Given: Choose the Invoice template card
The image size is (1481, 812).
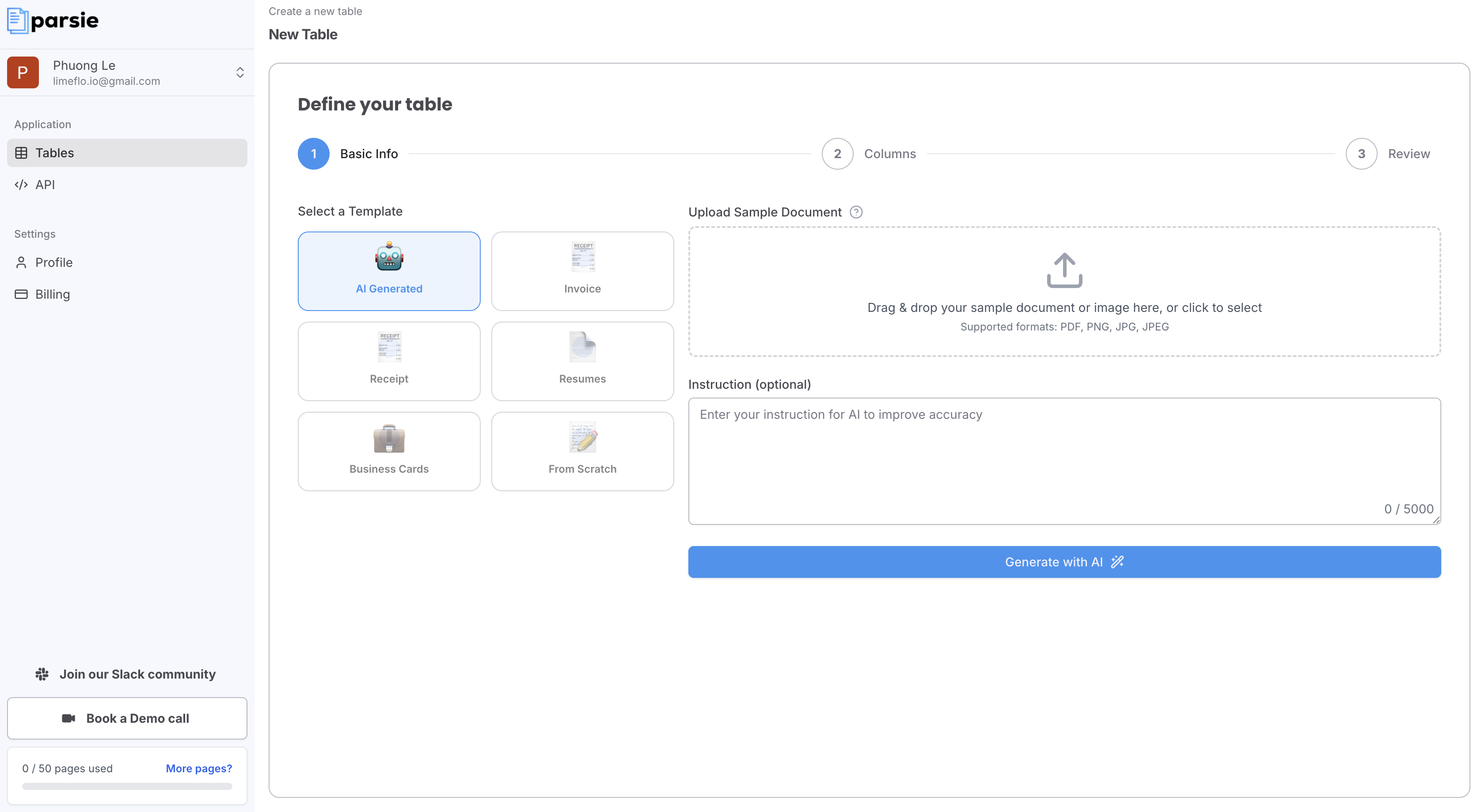Looking at the screenshot, I should (582, 271).
